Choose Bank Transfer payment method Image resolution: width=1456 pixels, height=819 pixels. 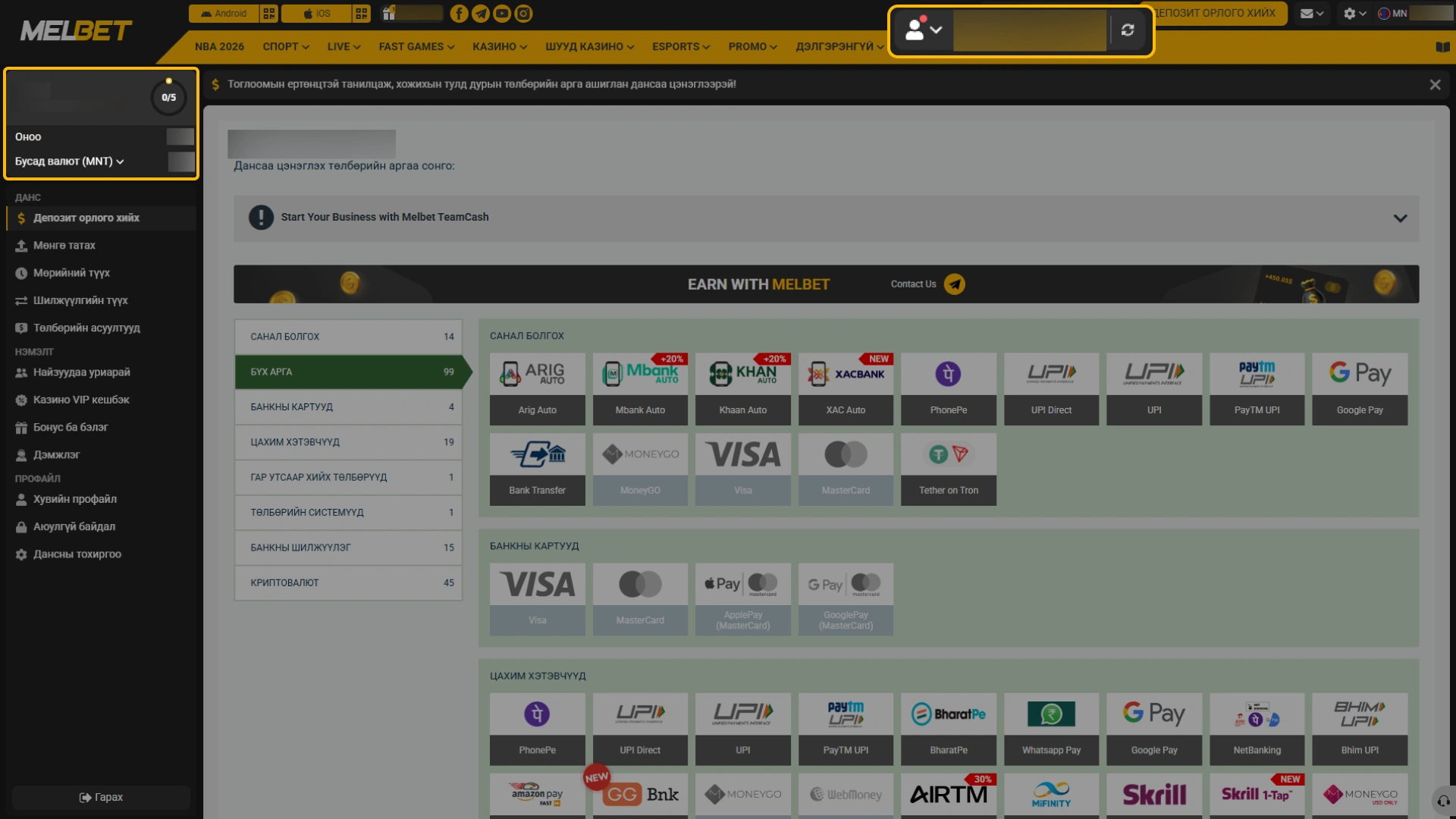coord(538,469)
